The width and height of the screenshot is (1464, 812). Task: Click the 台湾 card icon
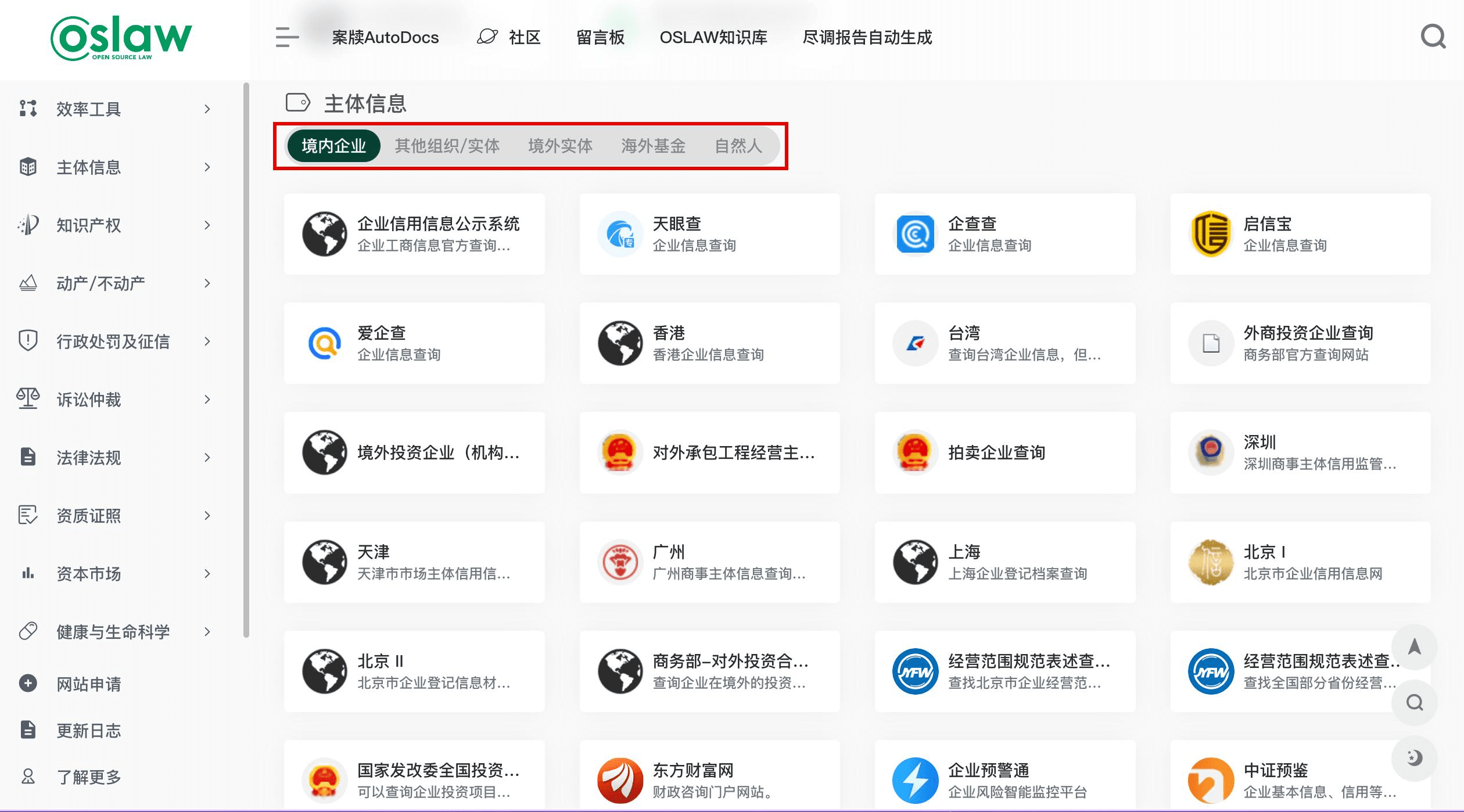click(x=915, y=343)
